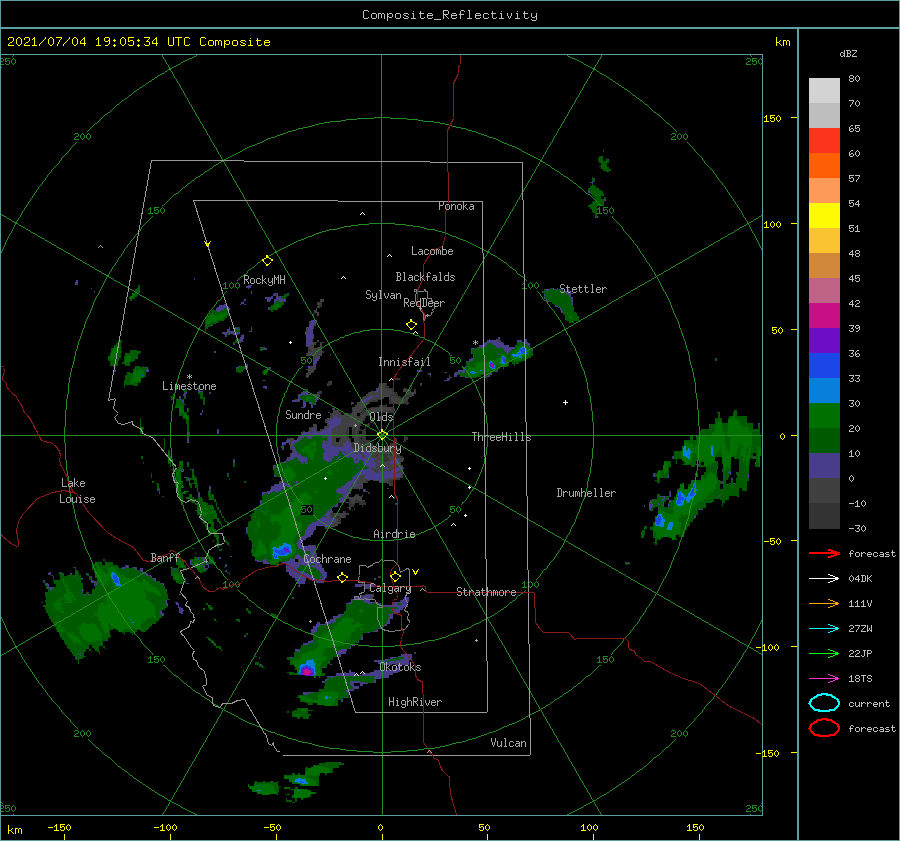
Task: Click yellow V marker northwest of RockyMH
Action: tap(208, 245)
